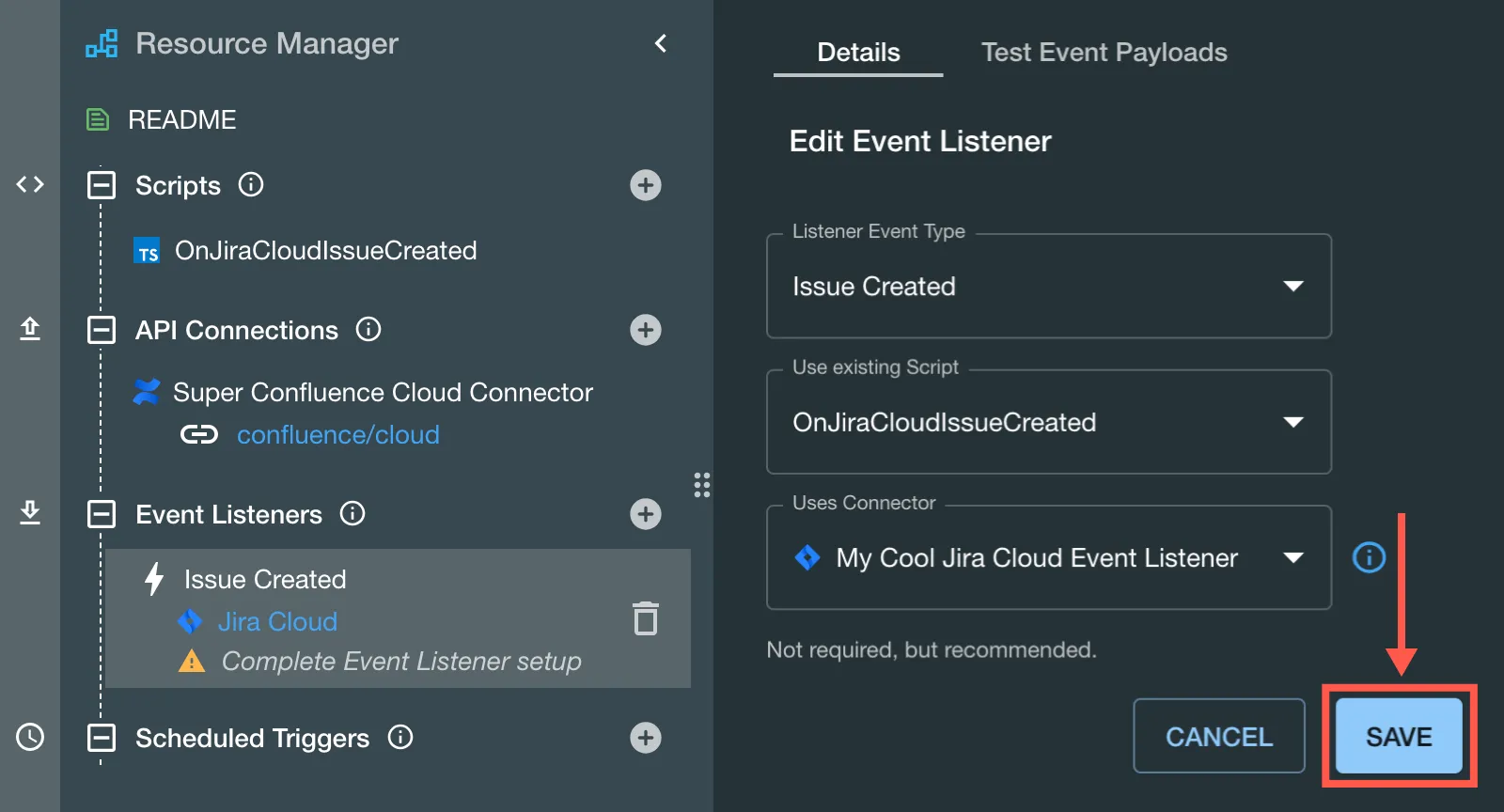Collapse the Scripts tree section
This screenshot has width=1504, height=812.
102,185
